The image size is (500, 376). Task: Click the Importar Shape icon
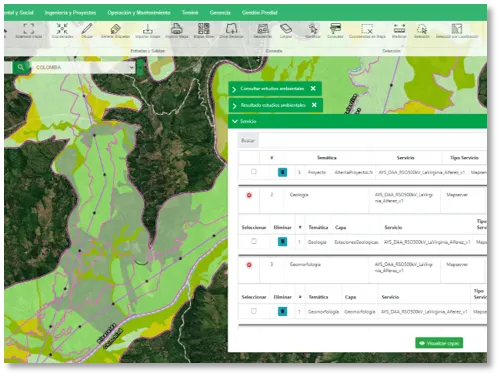148,29
